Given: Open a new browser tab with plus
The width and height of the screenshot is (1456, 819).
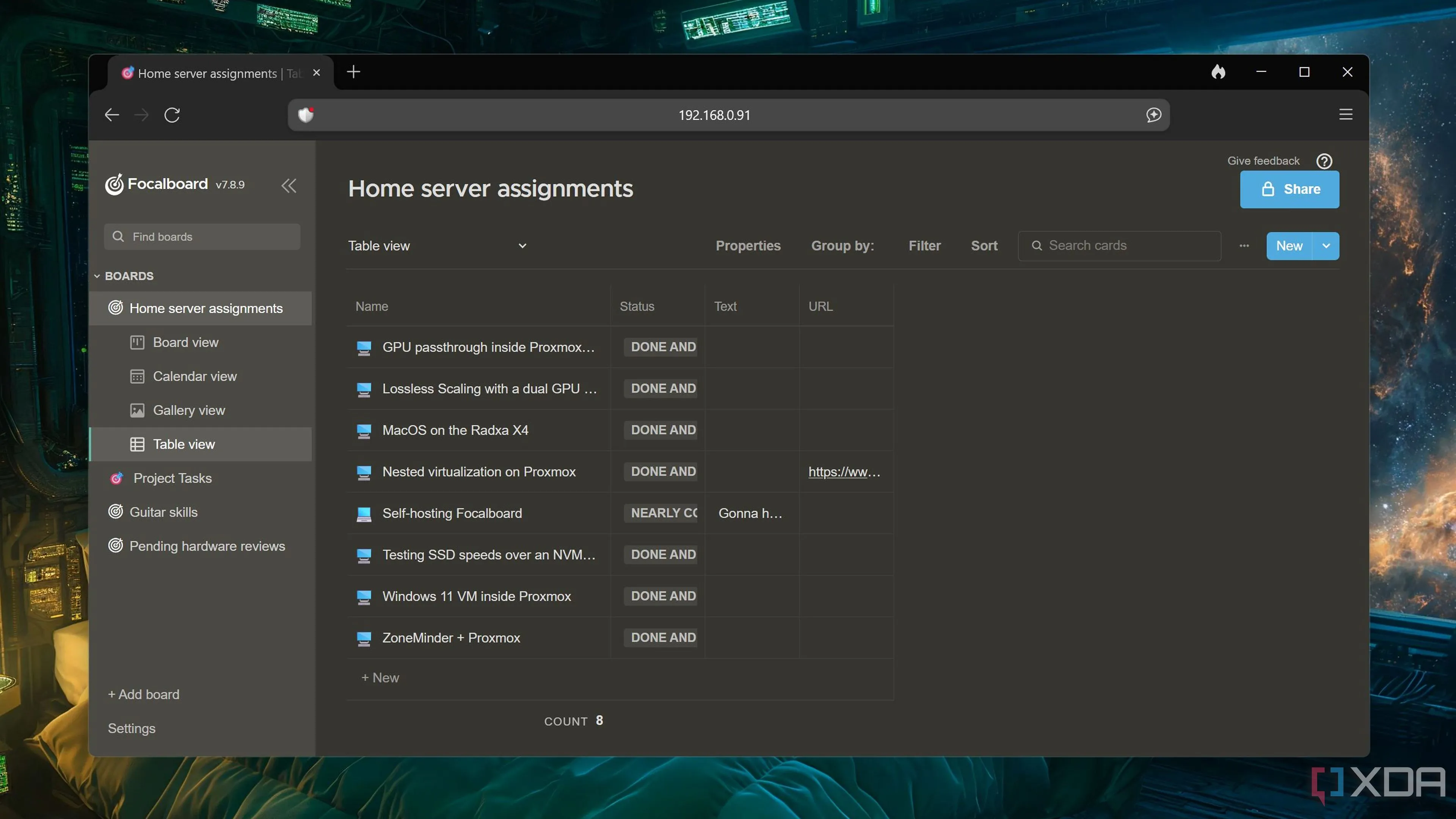Looking at the screenshot, I should click(x=353, y=72).
